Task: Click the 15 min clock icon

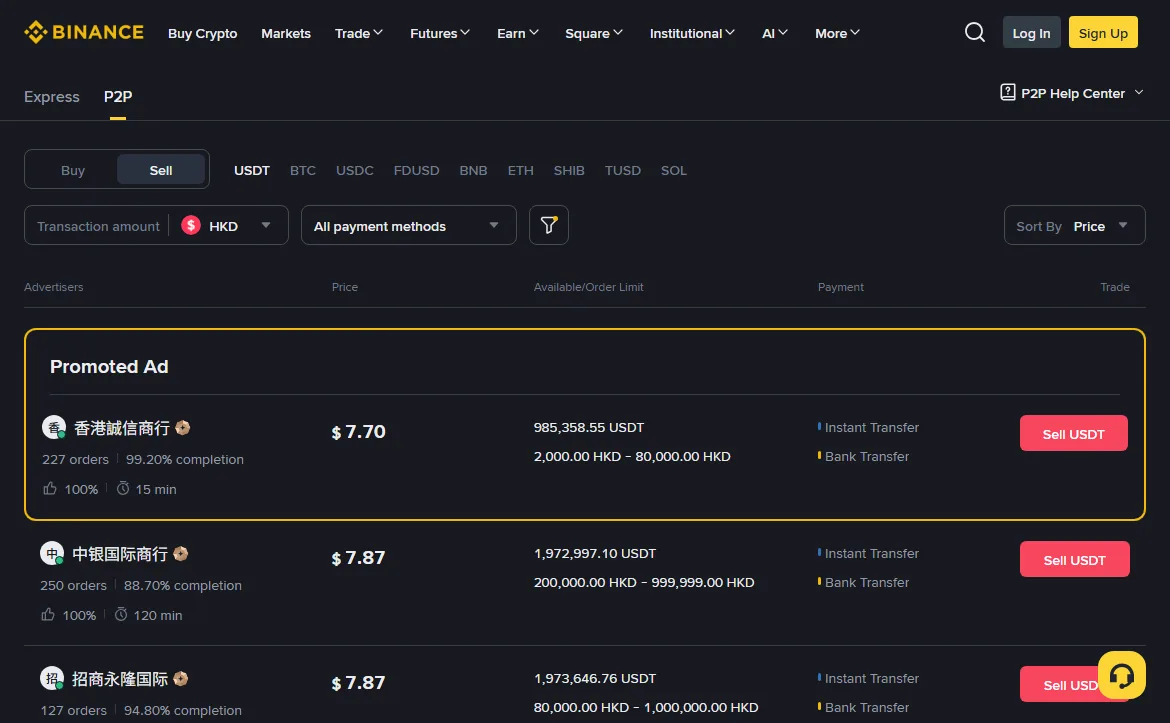Action: point(123,489)
